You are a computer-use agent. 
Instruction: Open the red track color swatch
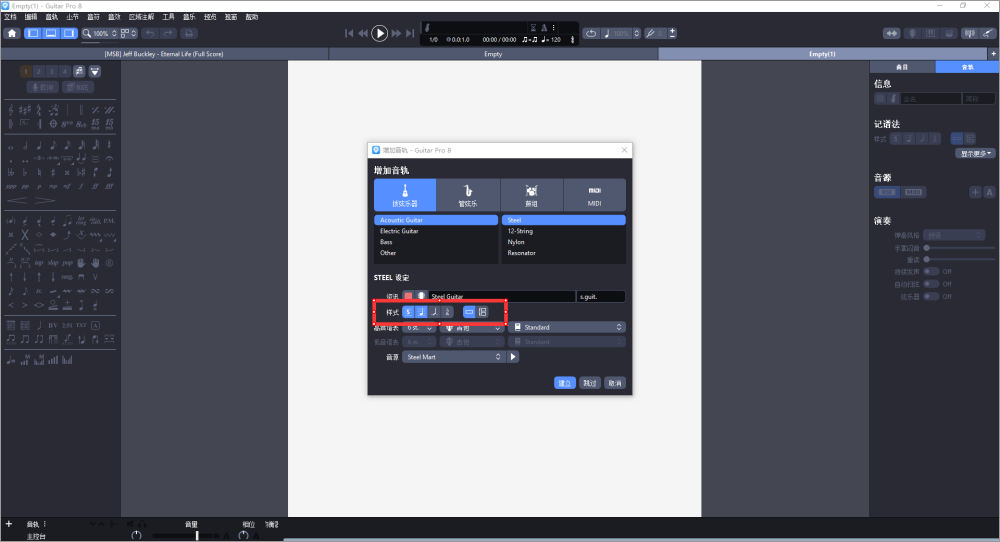[409, 296]
